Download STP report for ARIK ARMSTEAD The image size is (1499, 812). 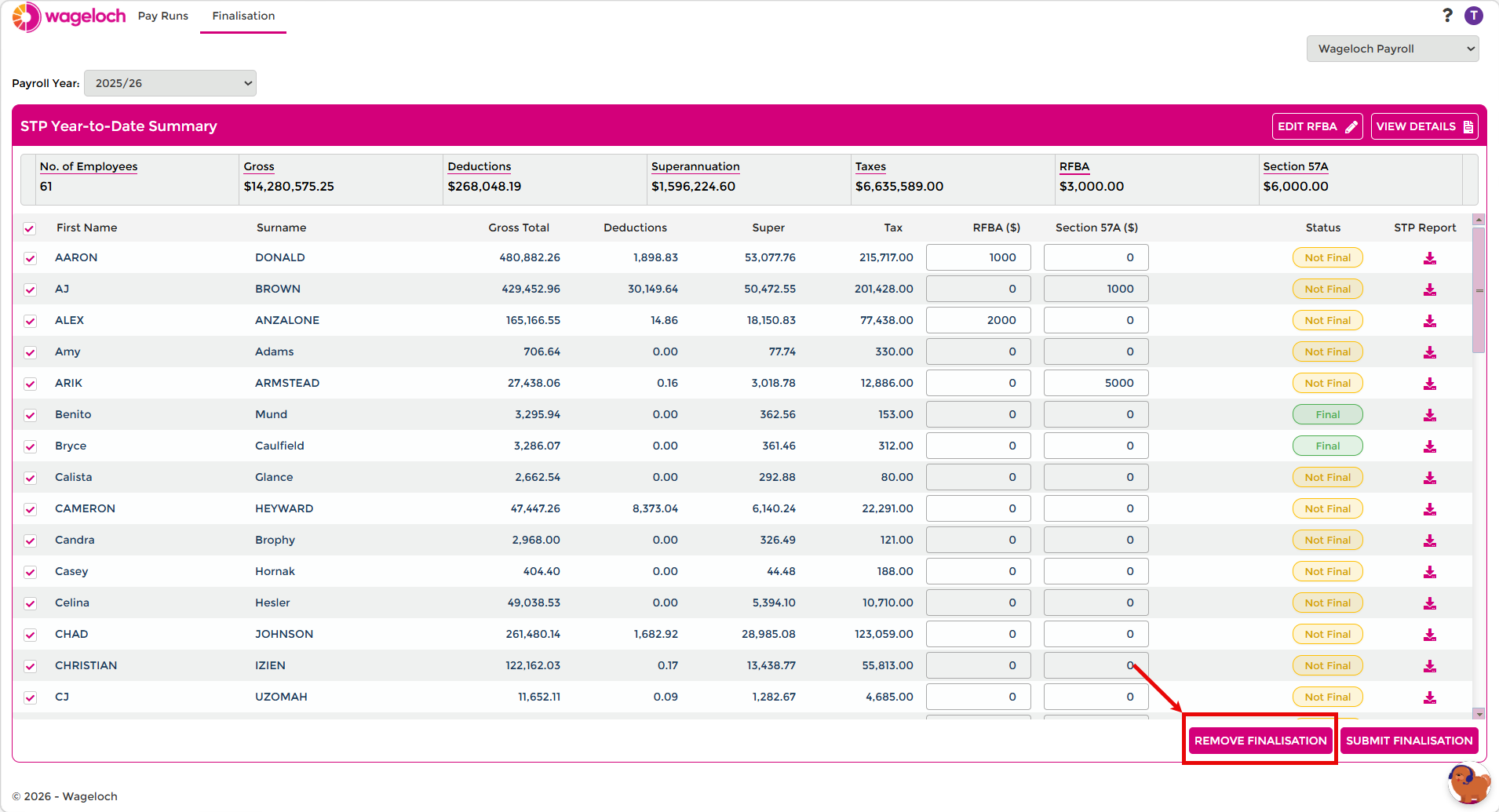[x=1430, y=384]
